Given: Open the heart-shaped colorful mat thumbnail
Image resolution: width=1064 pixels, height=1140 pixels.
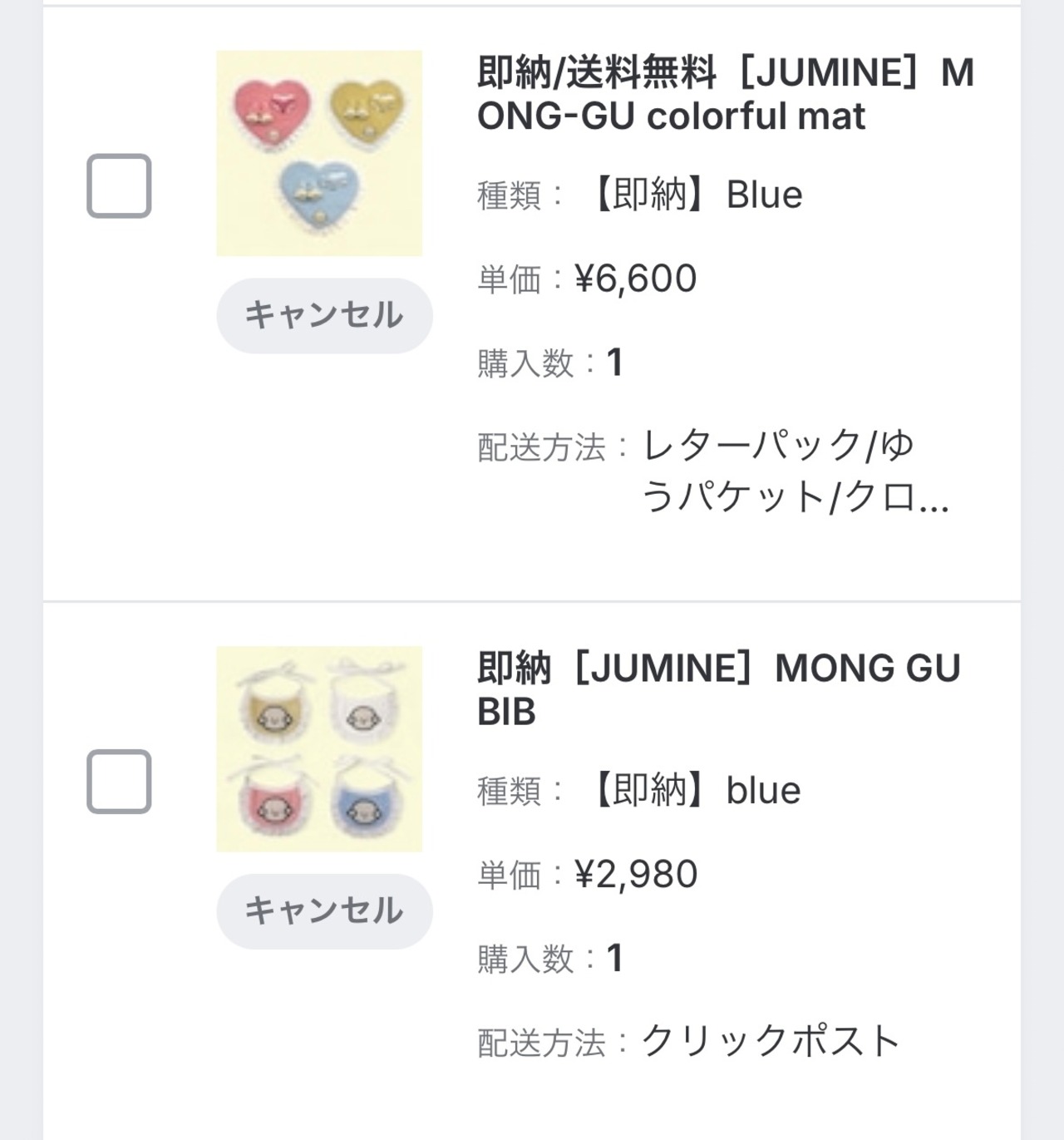Looking at the screenshot, I should (x=319, y=153).
